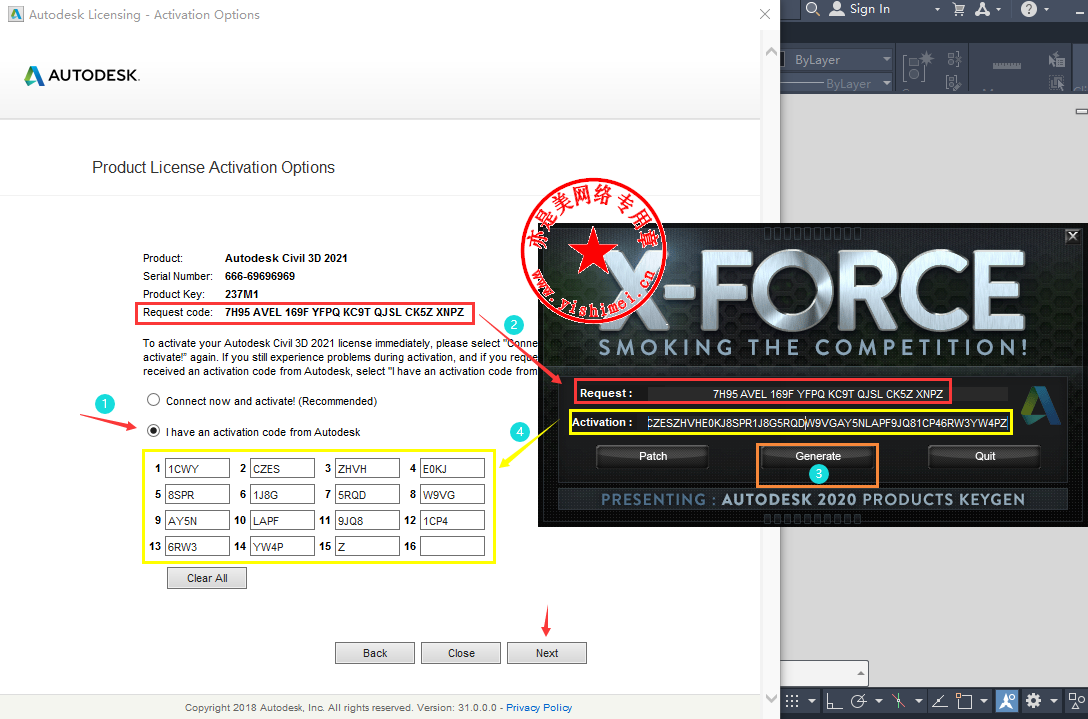Open the Help question mark icon
This screenshot has height=719, width=1088.
1028,9
